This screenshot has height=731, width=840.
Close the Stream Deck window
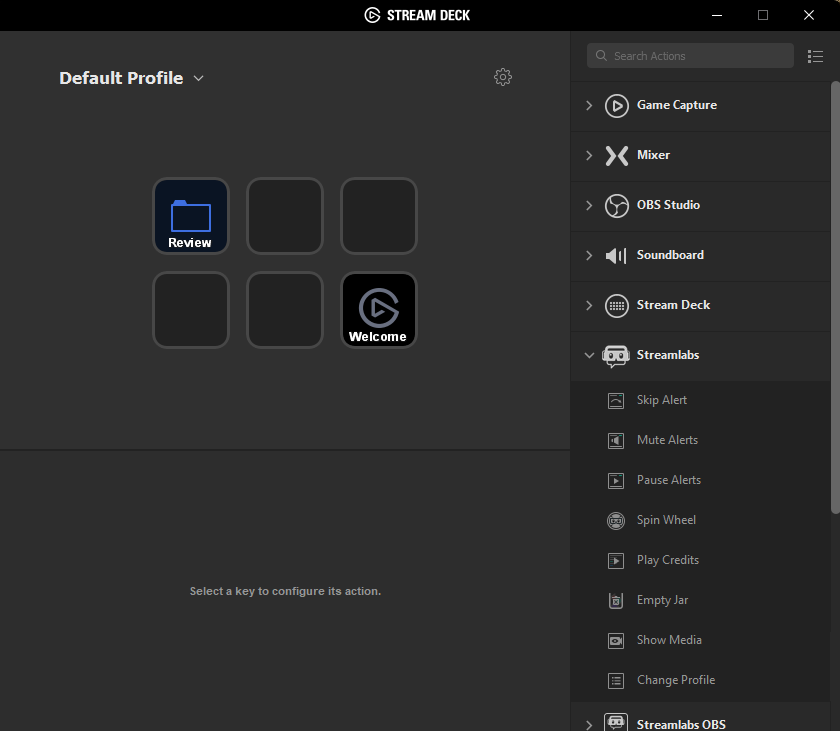[809, 16]
